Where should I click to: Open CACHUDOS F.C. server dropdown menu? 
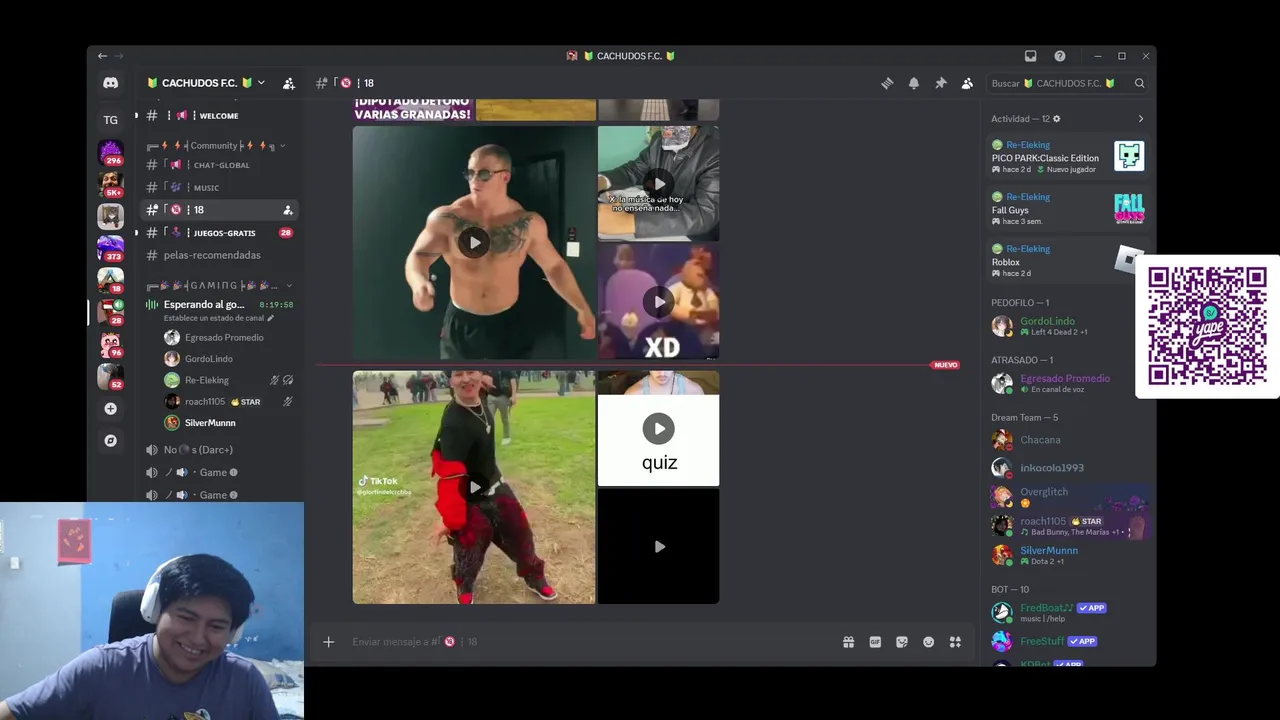[x=206, y=83]
